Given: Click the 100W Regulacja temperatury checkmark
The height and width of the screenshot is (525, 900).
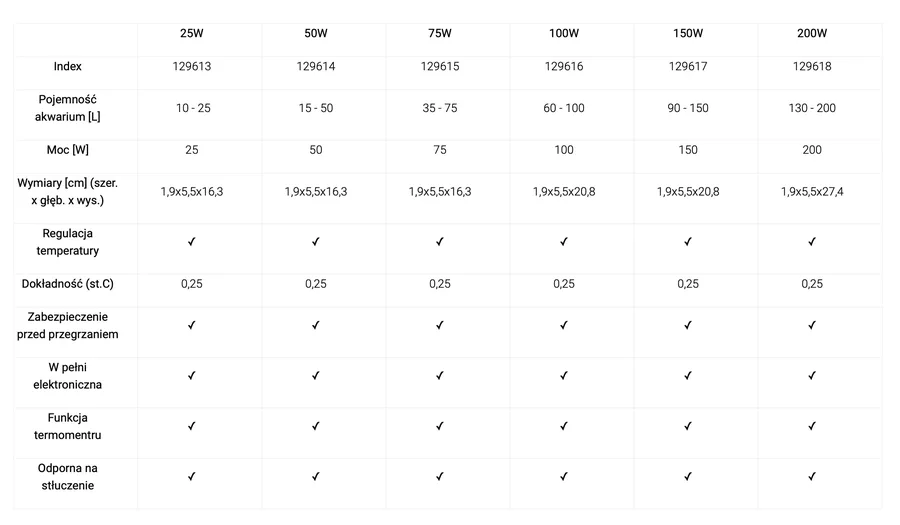Looking at the screenshot, I should (x=564, y=242).
